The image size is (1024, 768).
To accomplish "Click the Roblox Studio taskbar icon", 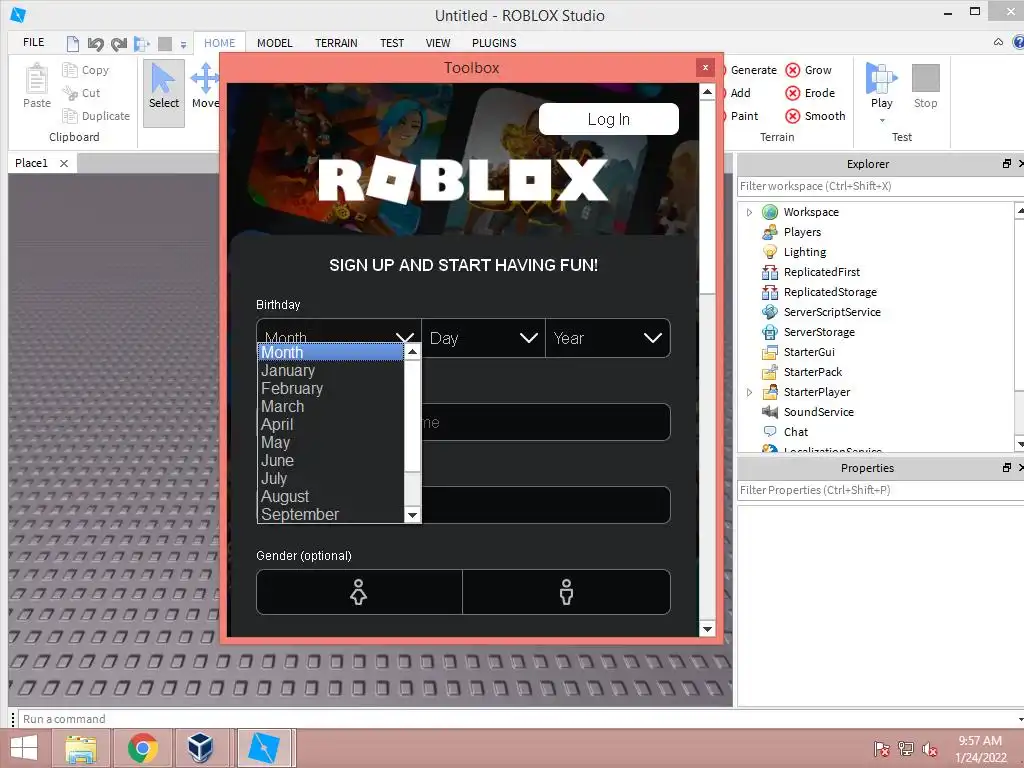I will pyautogui.click(x=264, y=748).
